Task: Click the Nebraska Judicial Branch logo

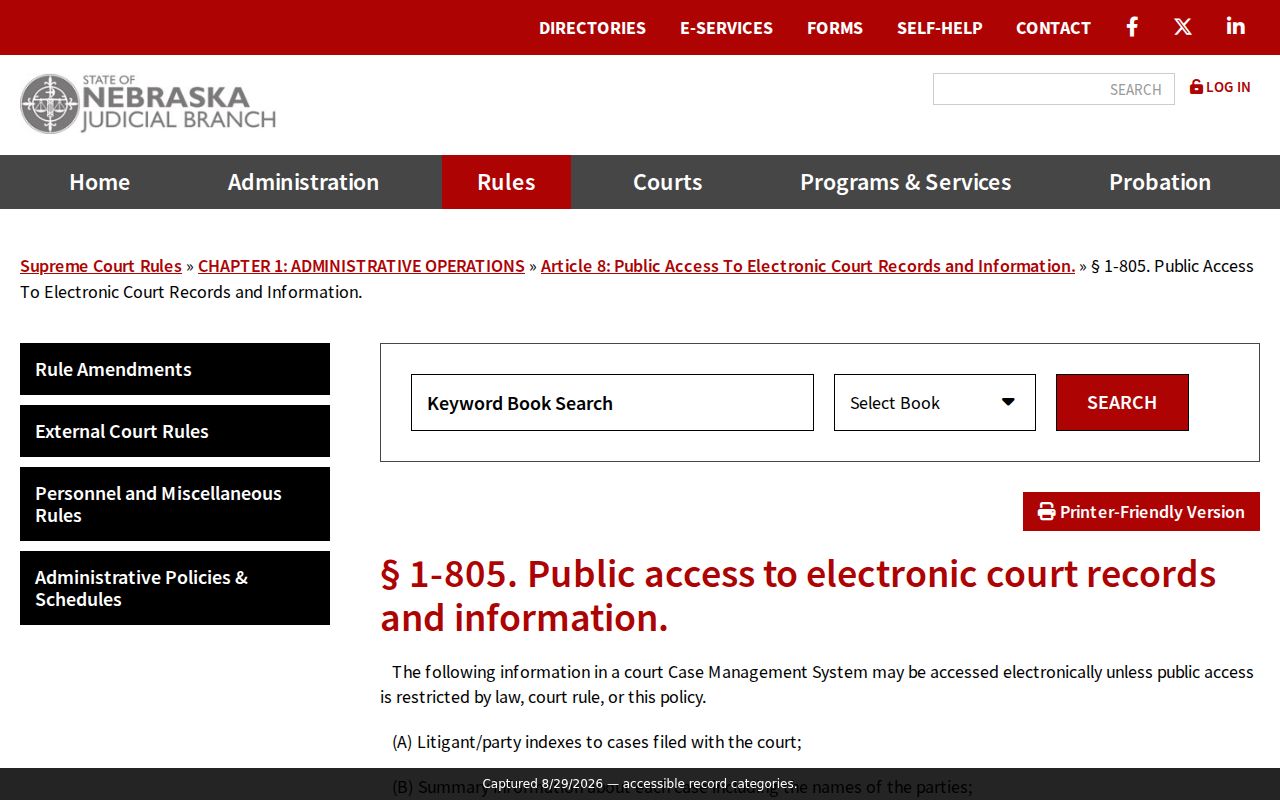Action: (x=148, y=103)
